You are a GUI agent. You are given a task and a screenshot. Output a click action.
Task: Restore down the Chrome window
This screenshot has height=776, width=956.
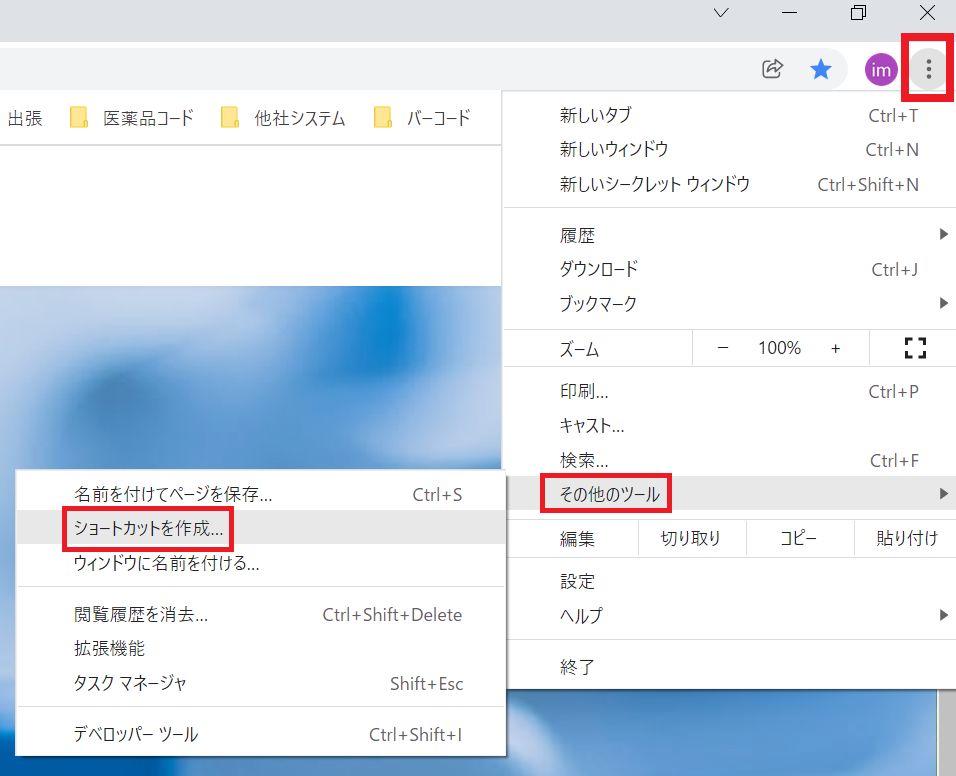[858, 12]
